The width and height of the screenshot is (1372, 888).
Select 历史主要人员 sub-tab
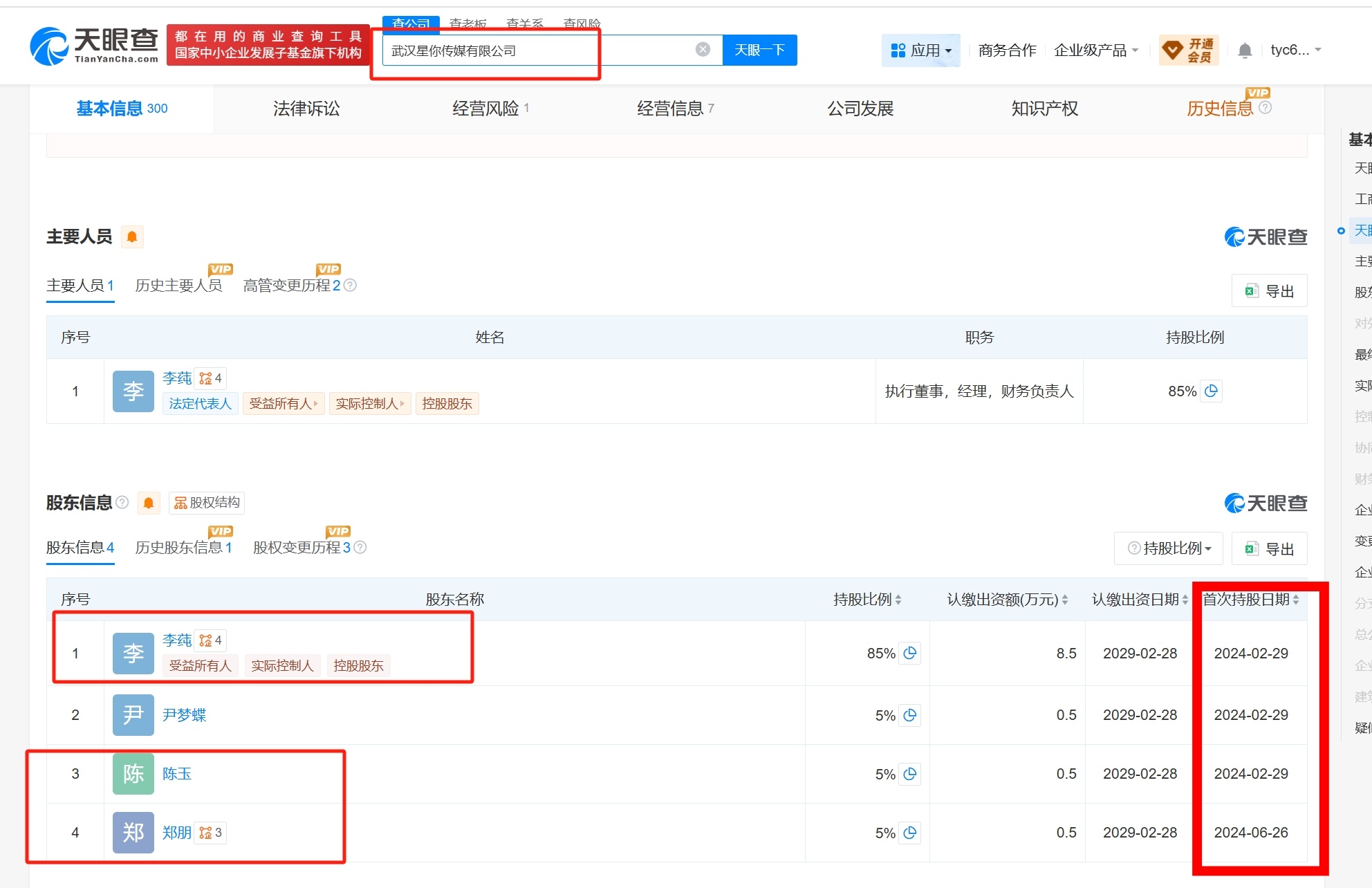coord(178,286)
